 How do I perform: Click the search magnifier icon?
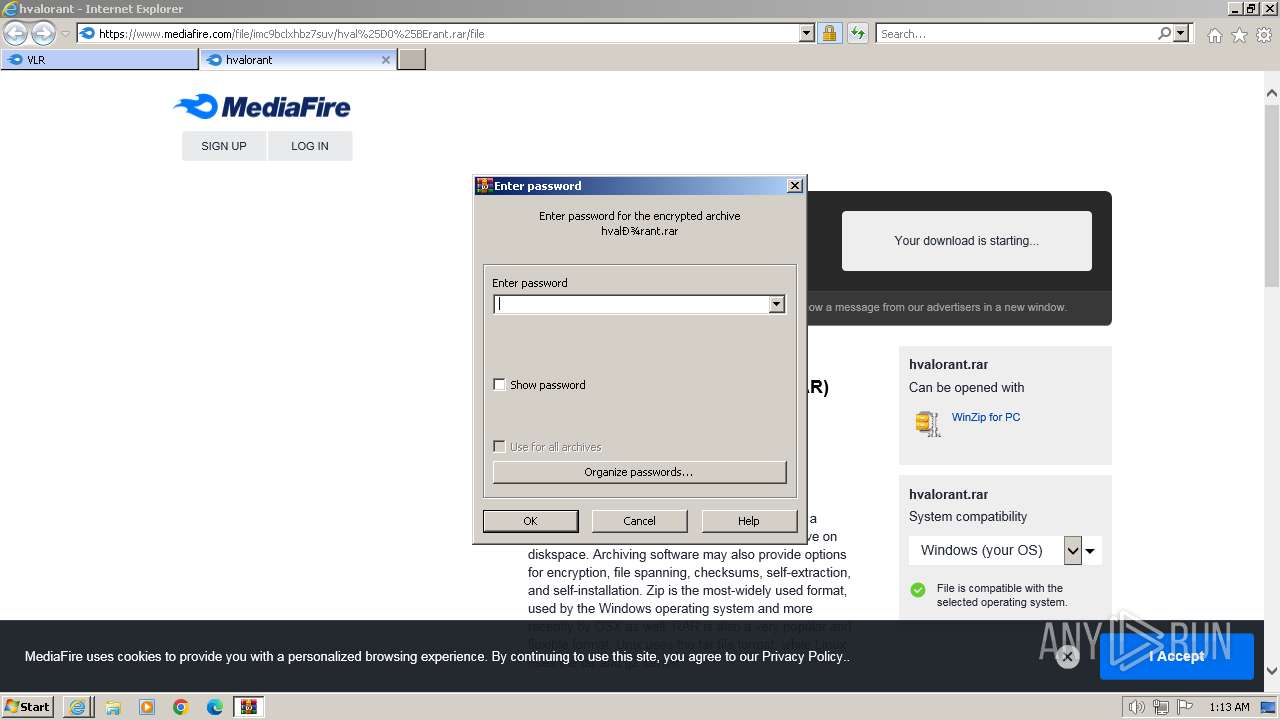[1164, 33]
